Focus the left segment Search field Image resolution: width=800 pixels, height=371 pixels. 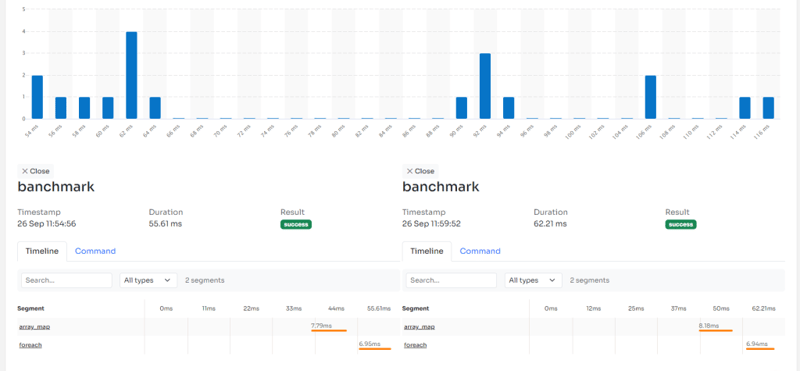click(x=66, y=280)
